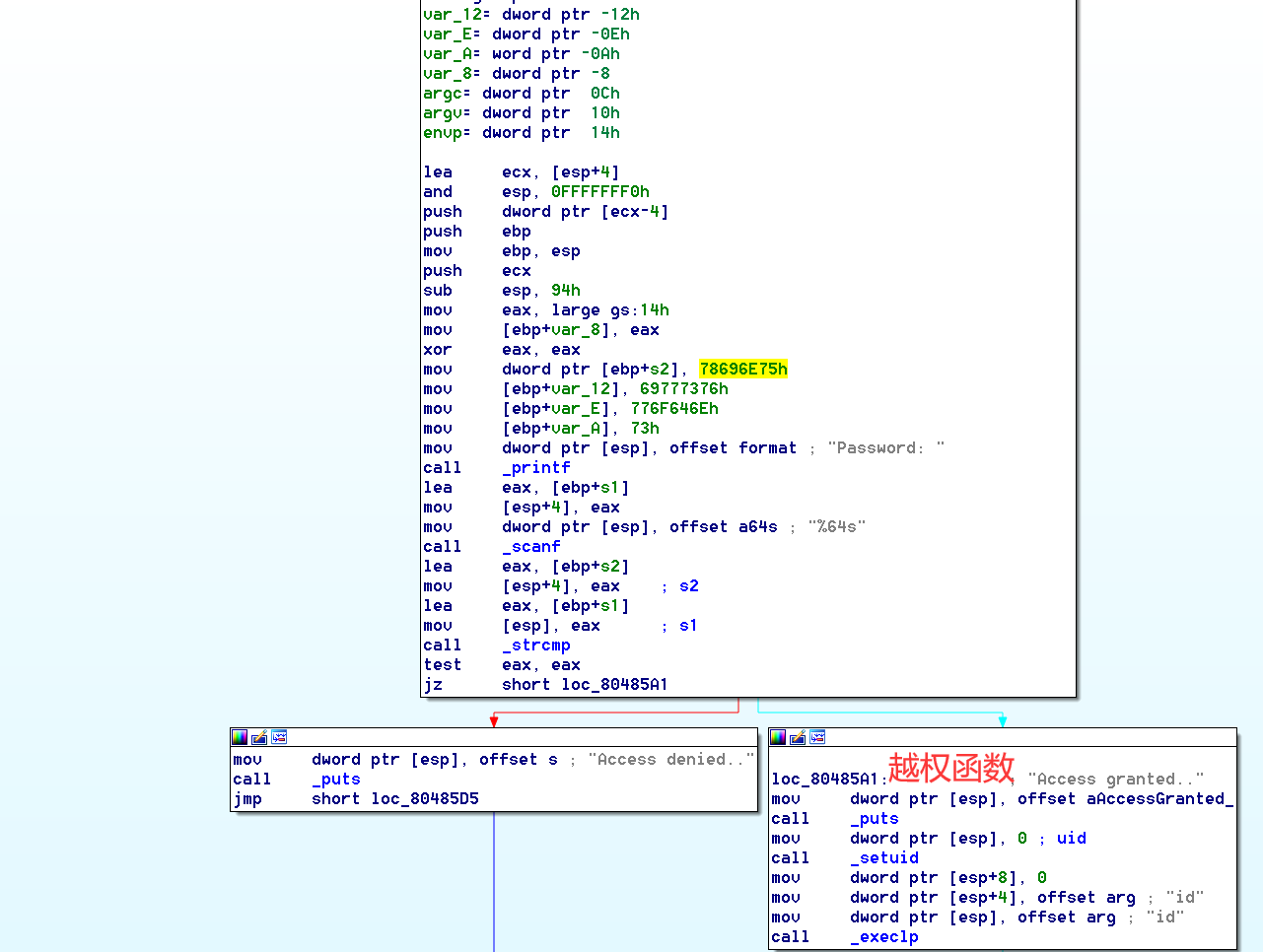Click the "; s1" comment
Image resolution: width=1263 pixels, height=952 pixels.
coord(679,626)
